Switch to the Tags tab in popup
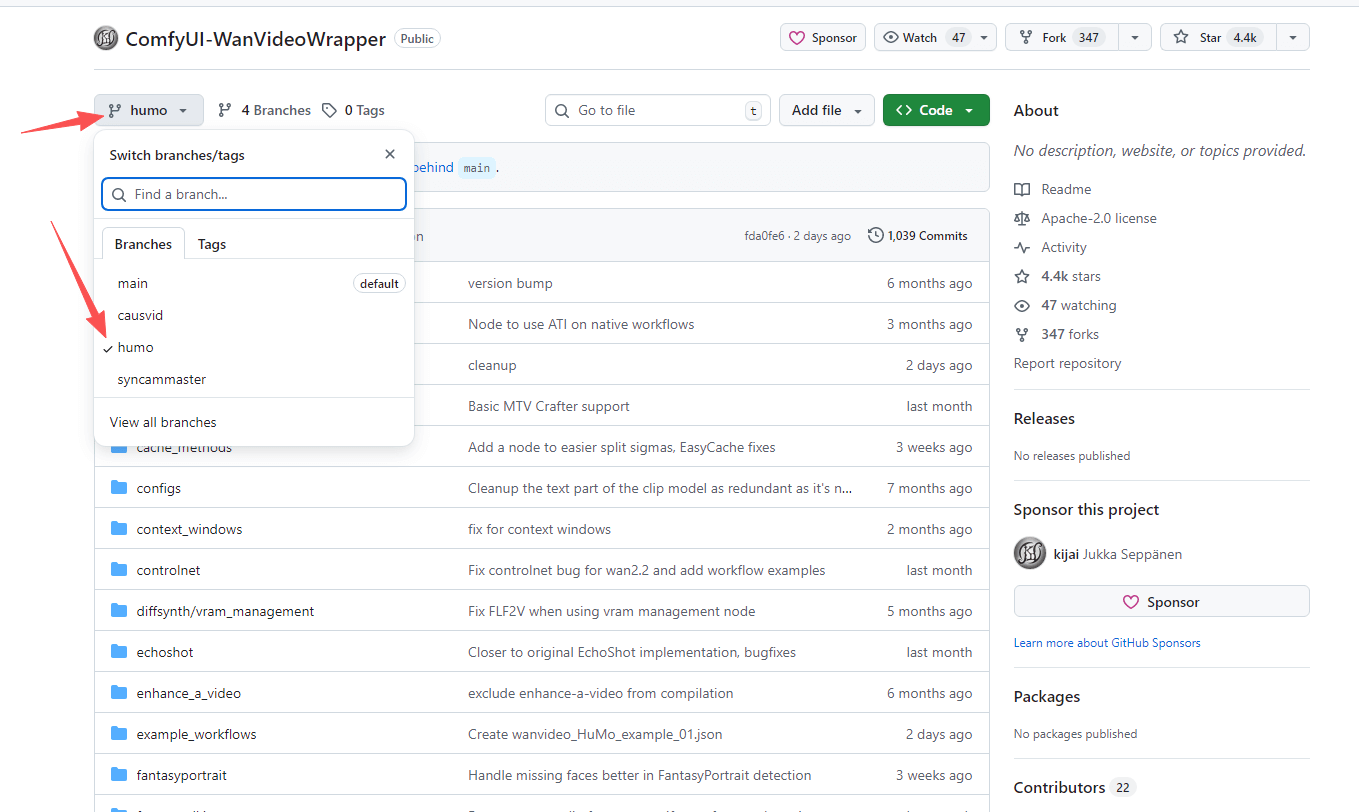The height and width of the screenshot is (812, 1359). (212, 244)
